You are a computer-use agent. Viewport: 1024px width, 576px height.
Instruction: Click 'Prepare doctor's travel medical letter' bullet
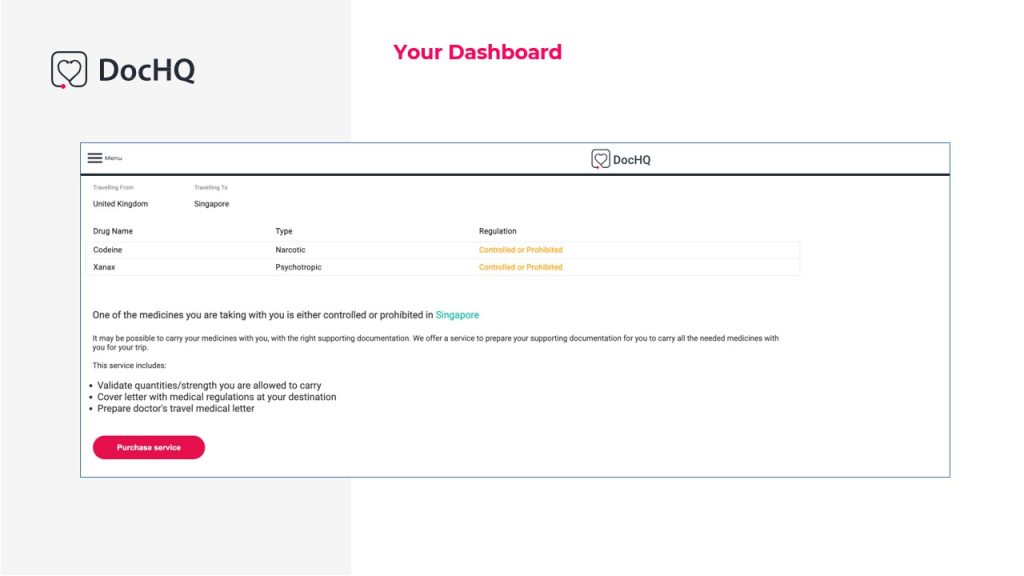click(x=176, y=408)
